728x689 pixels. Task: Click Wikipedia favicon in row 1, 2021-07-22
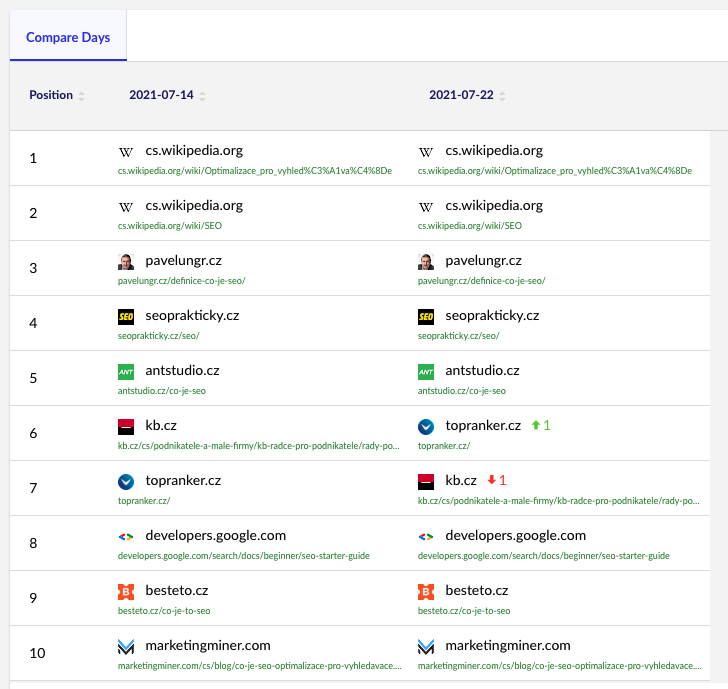tap(426, 152)
